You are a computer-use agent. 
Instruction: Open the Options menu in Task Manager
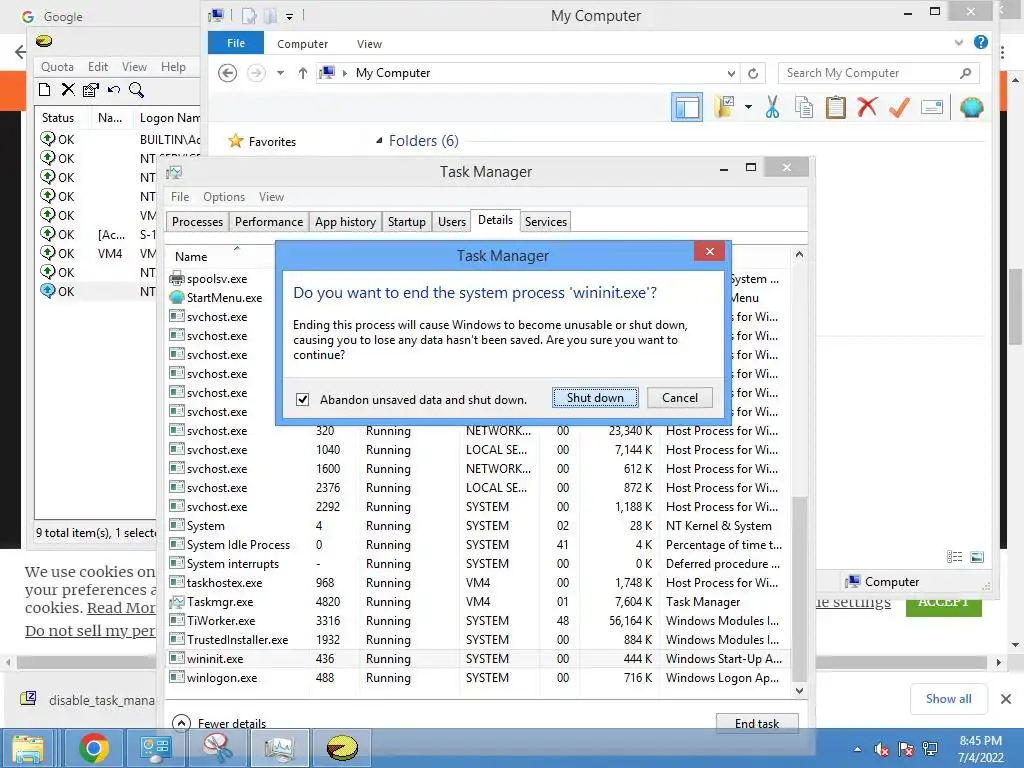tap(223, 197)
